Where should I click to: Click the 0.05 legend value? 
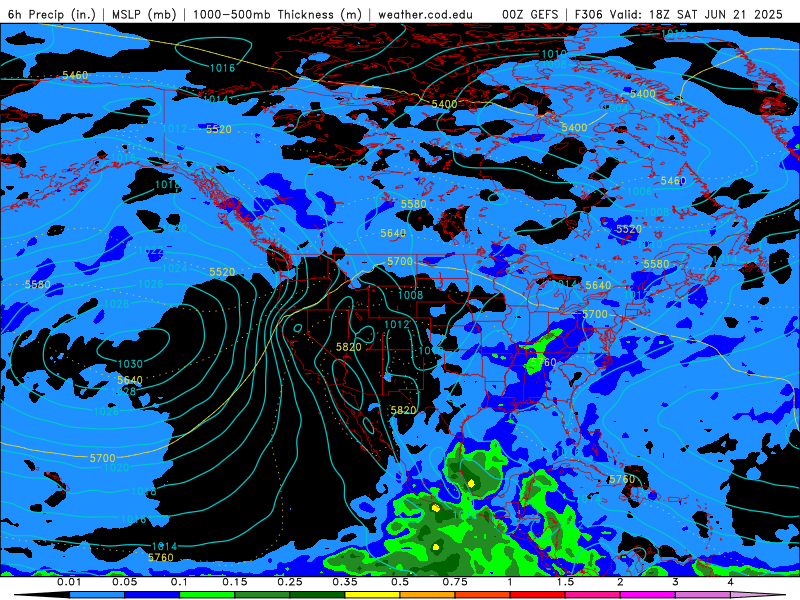124,582
